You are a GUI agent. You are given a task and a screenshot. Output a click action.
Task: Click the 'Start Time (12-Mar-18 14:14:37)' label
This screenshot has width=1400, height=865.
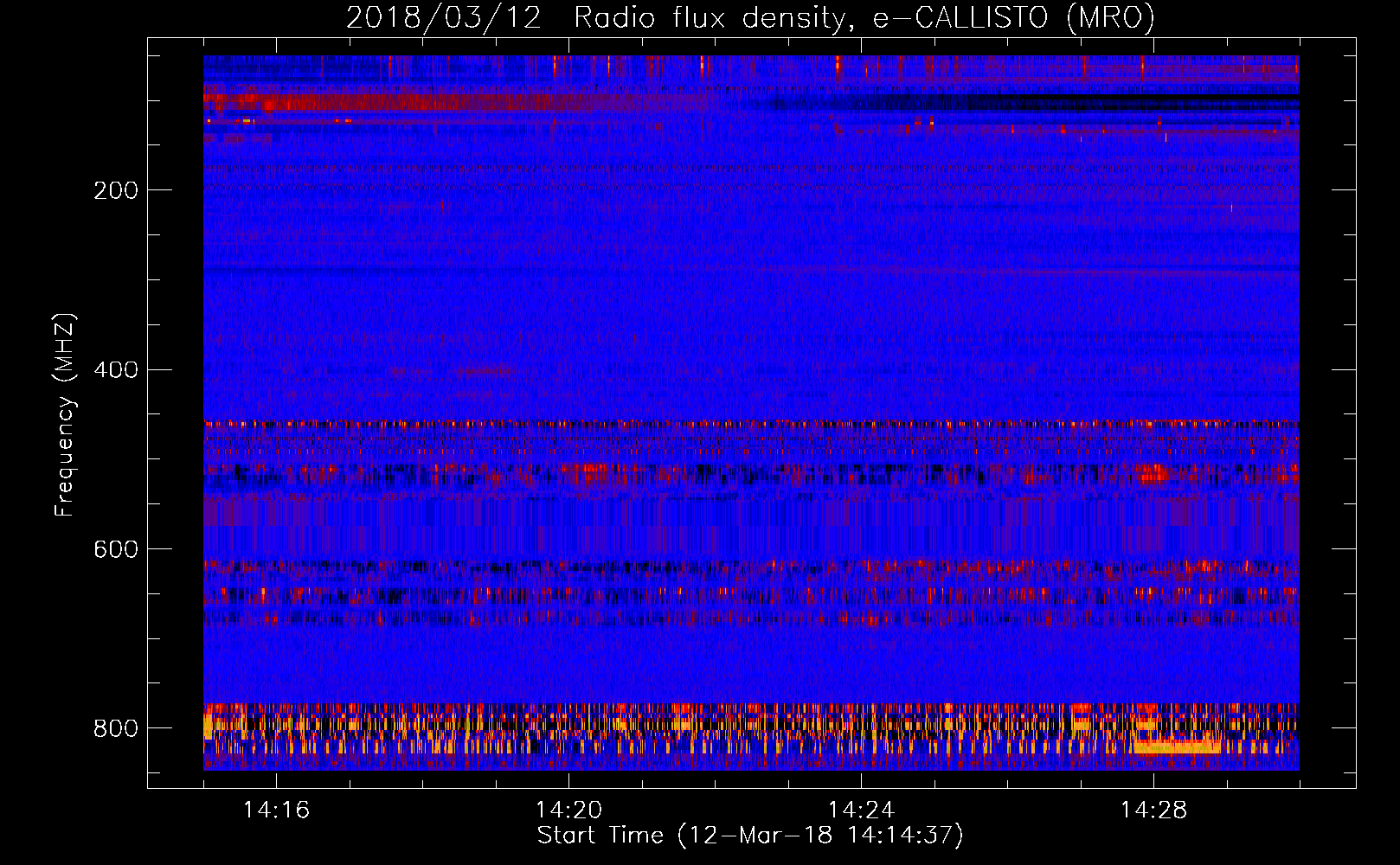(750, 836)
